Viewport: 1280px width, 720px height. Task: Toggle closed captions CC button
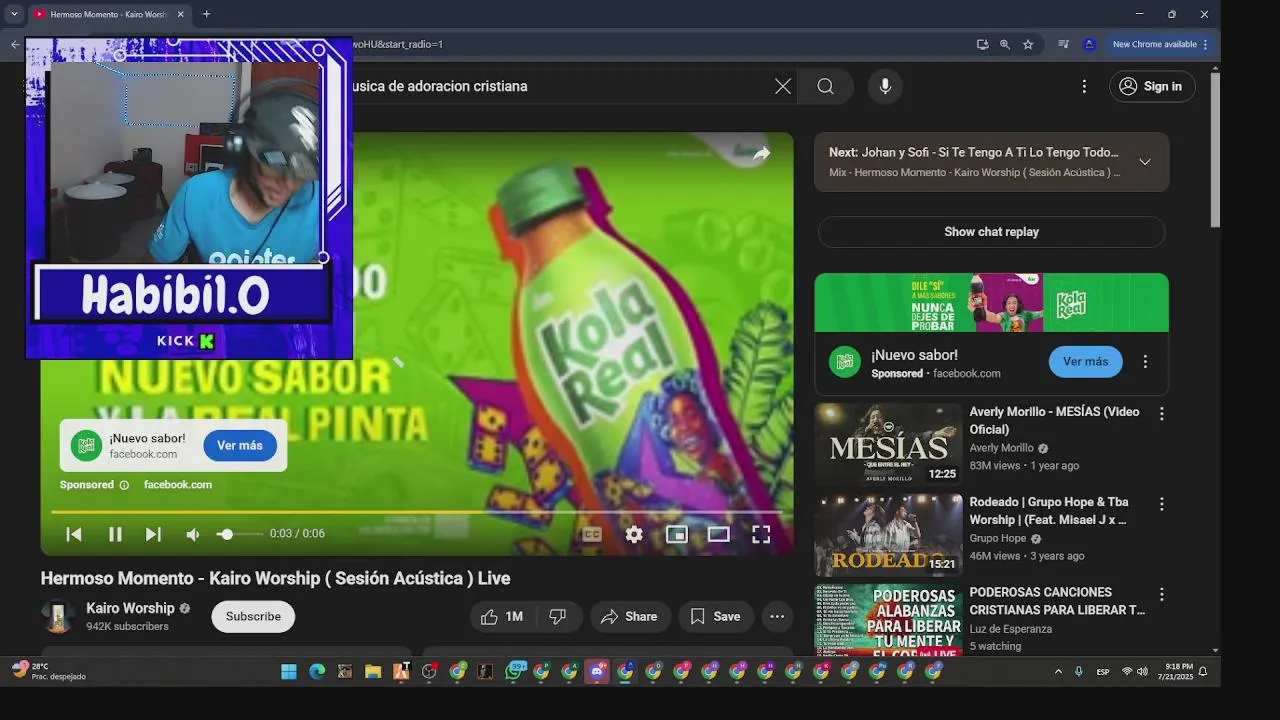(592, 534)
